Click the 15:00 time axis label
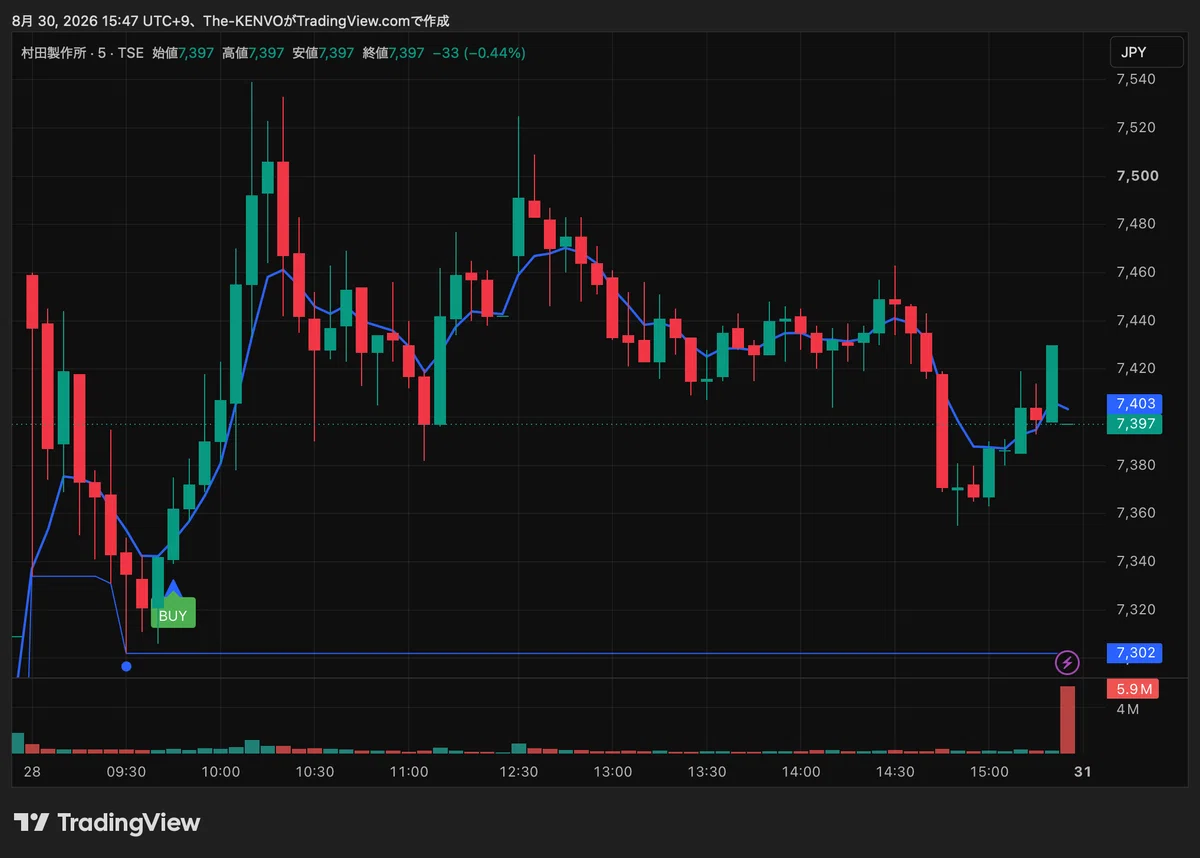The width and height of the screenshot is (1200, 858). 989,772
